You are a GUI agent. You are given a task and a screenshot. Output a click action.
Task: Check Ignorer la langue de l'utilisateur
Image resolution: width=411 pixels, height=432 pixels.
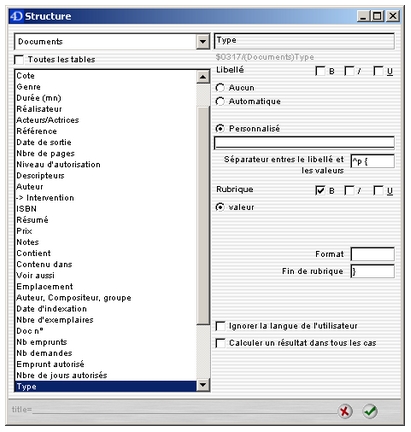[x=220, y=326]
